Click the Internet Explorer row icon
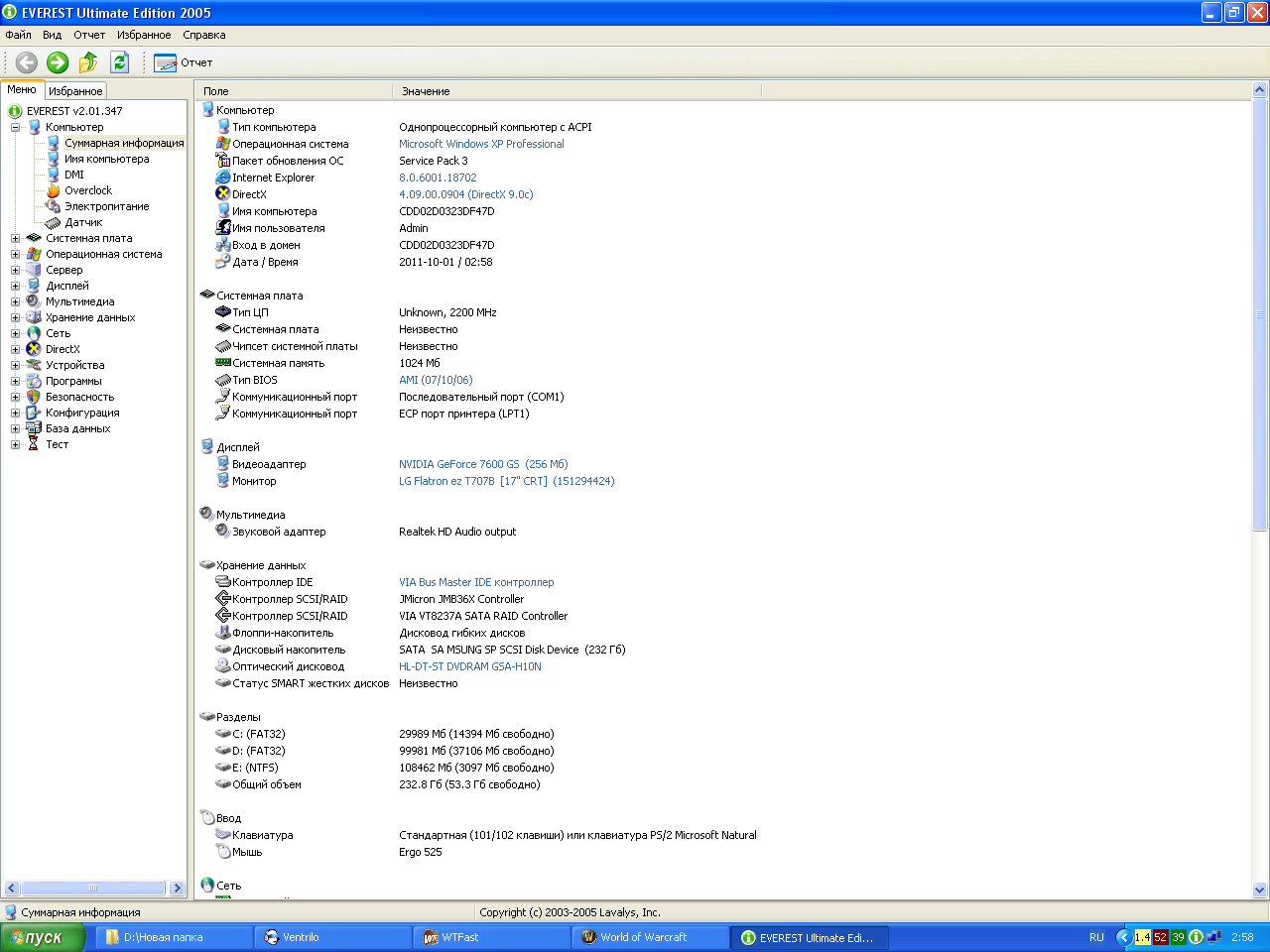The width and height of the screenshot is (1270, 952). tap(223, 178)
